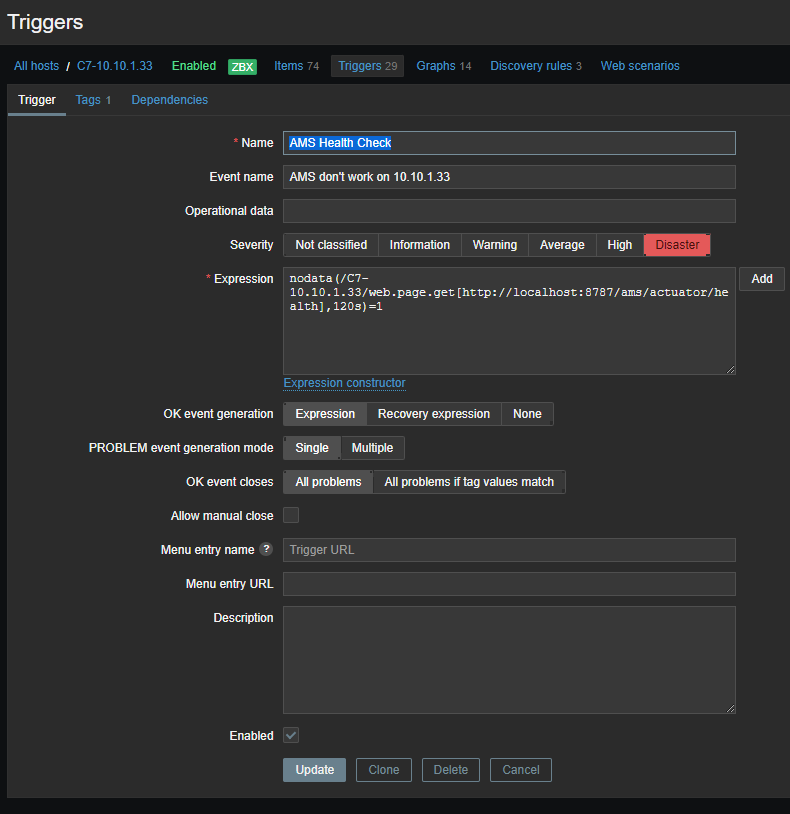Open the Dependencies tab
Viewport: 790px width, 814px height.
click(x=169, y=100)
